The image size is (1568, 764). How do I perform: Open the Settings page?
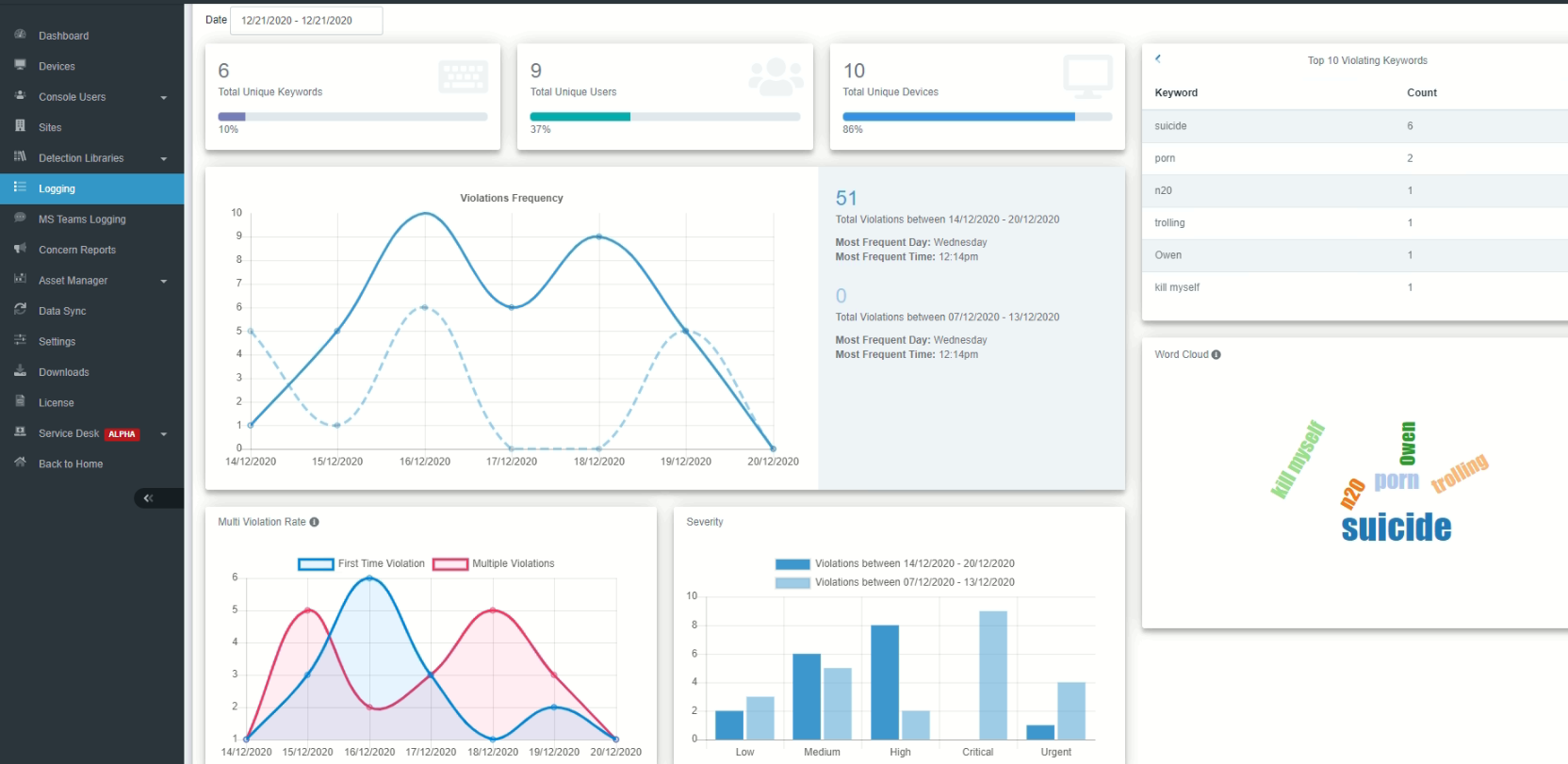[x=91, y=342]
